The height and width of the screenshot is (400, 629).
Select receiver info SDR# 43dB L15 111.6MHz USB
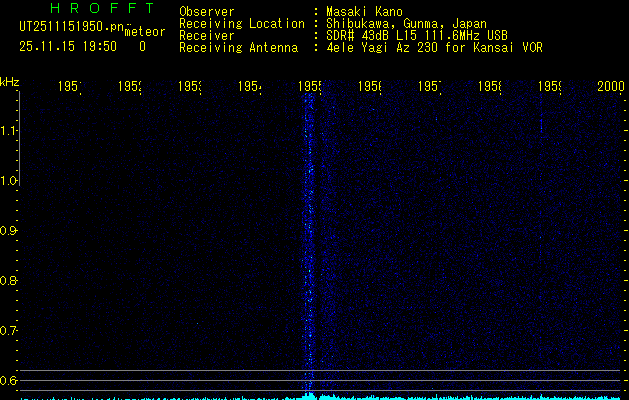click(417, 36)
